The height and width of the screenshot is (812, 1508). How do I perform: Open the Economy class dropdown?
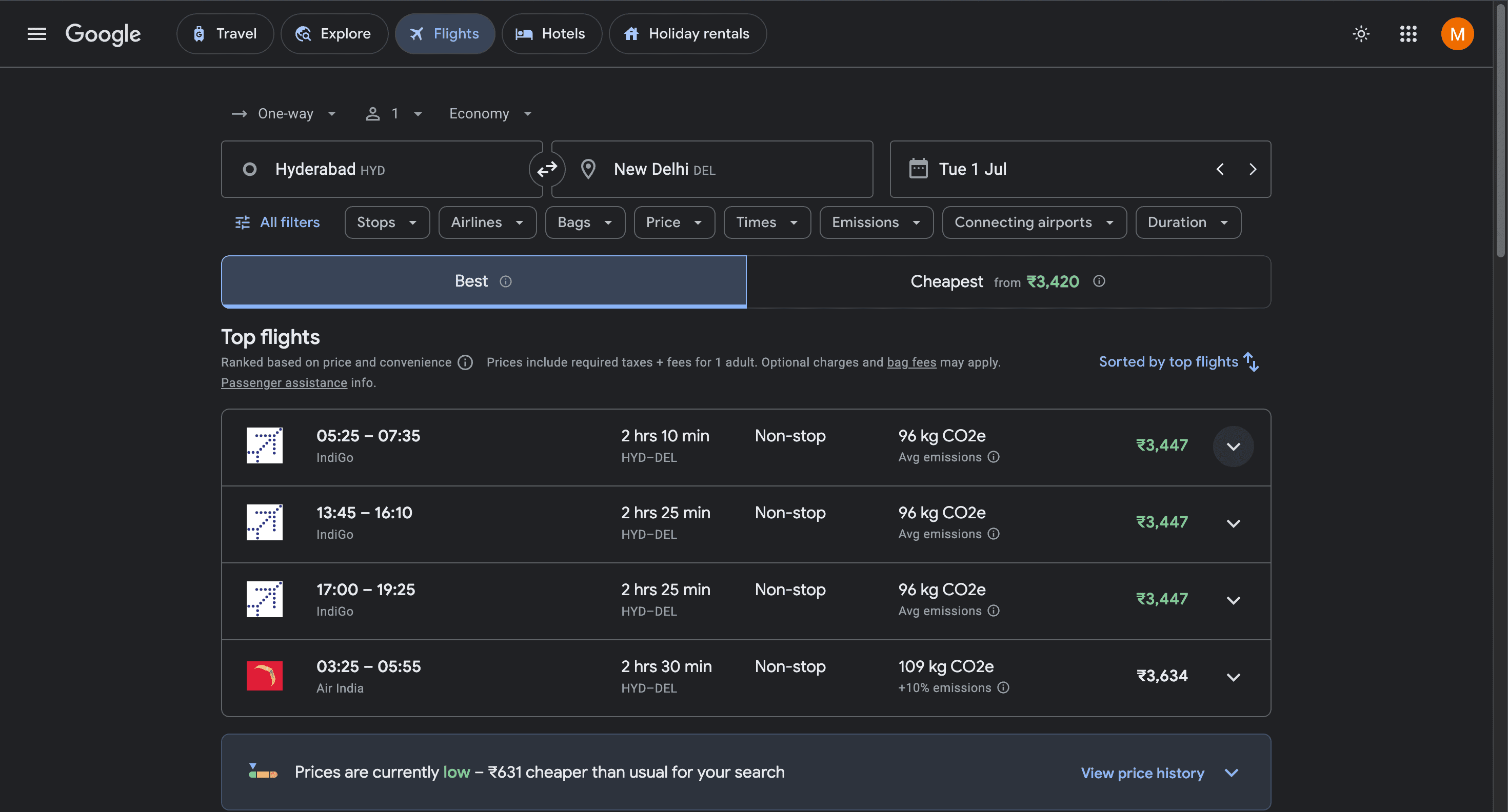(490, 113)
